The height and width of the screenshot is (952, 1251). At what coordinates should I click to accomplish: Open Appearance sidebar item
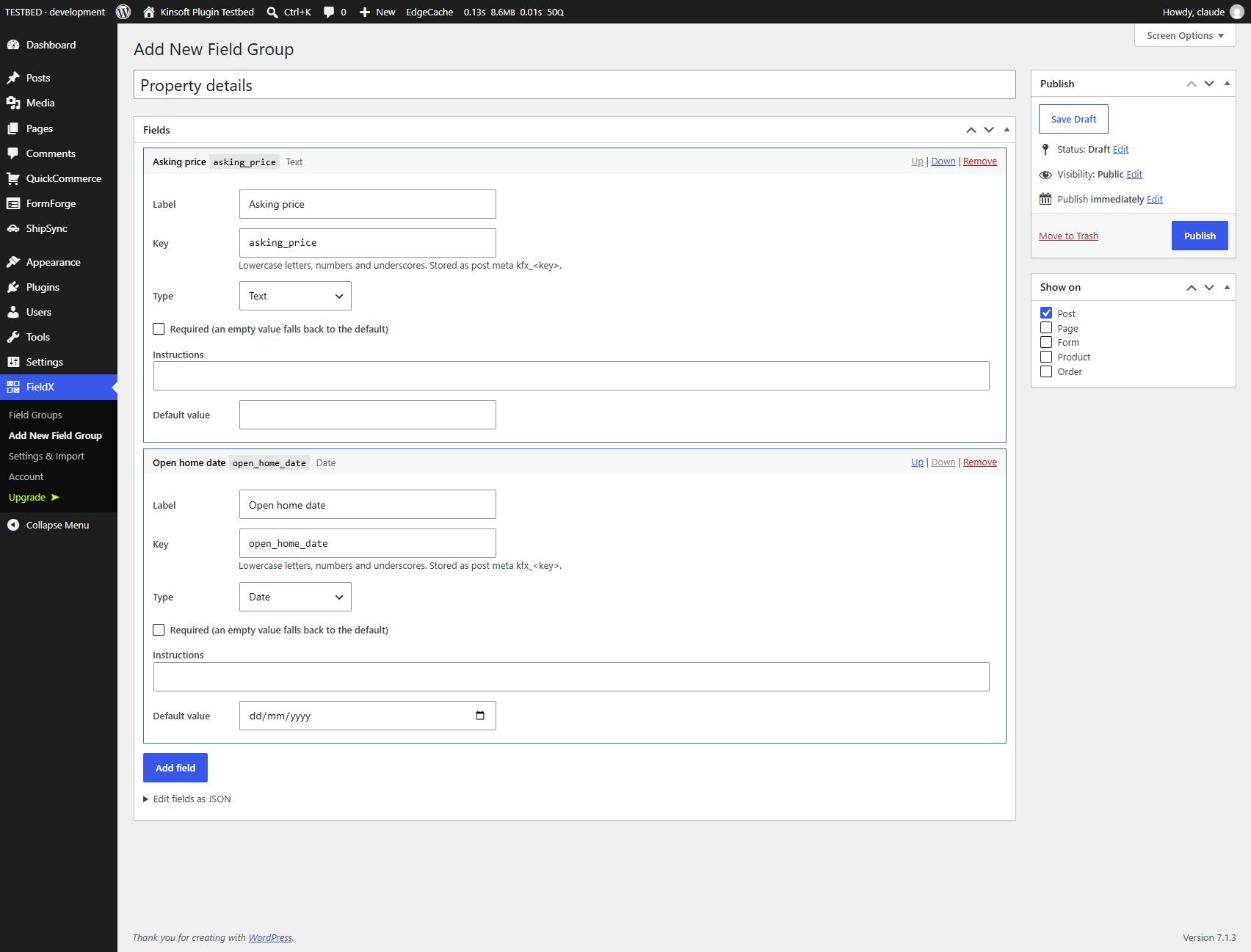58,262
